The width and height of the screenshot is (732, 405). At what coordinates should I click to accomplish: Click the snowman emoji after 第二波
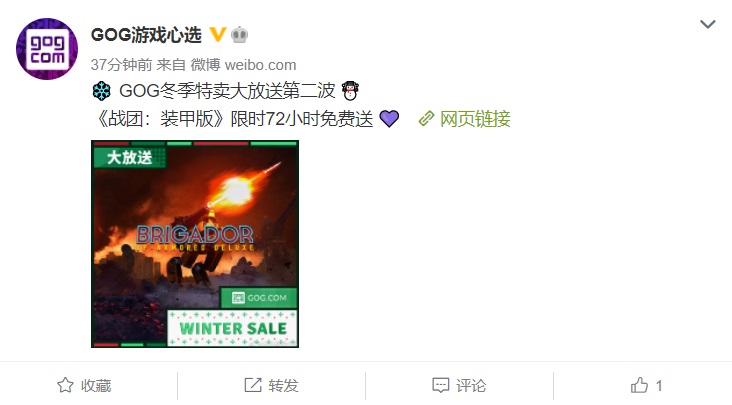point(350,91)
